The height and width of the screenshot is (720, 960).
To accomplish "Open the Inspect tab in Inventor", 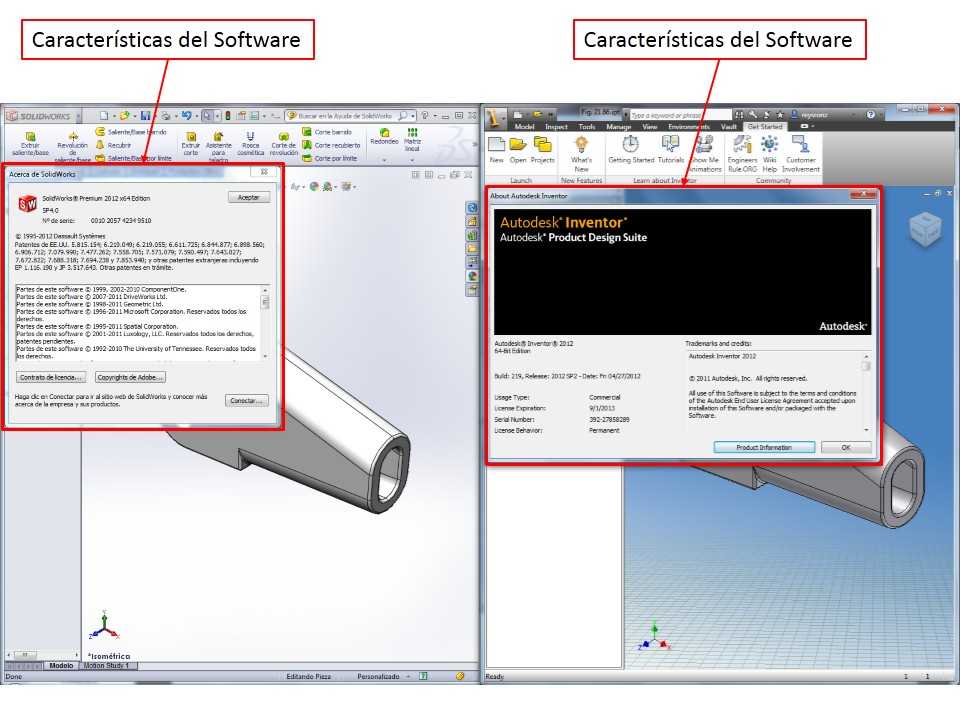I will (x=557, y=127).
